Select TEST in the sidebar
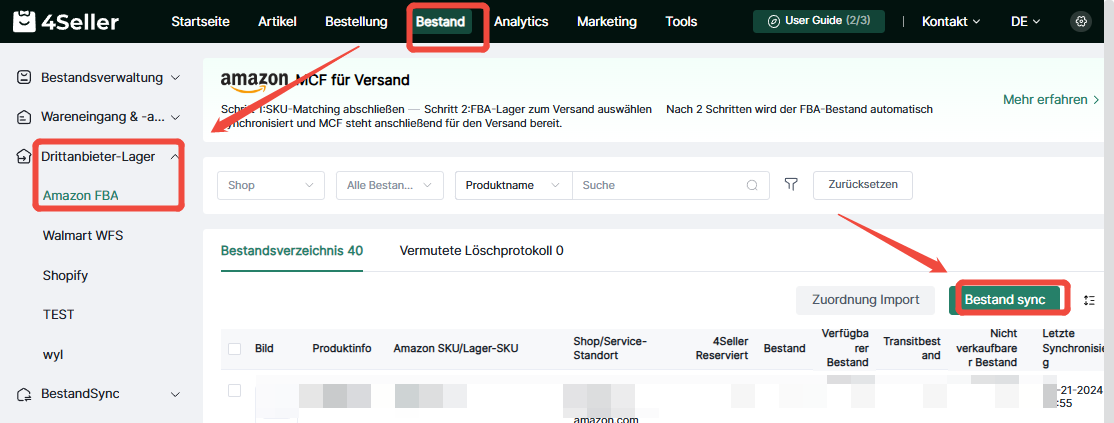Viewport: 1114px width, 423px height. [58, 314]
